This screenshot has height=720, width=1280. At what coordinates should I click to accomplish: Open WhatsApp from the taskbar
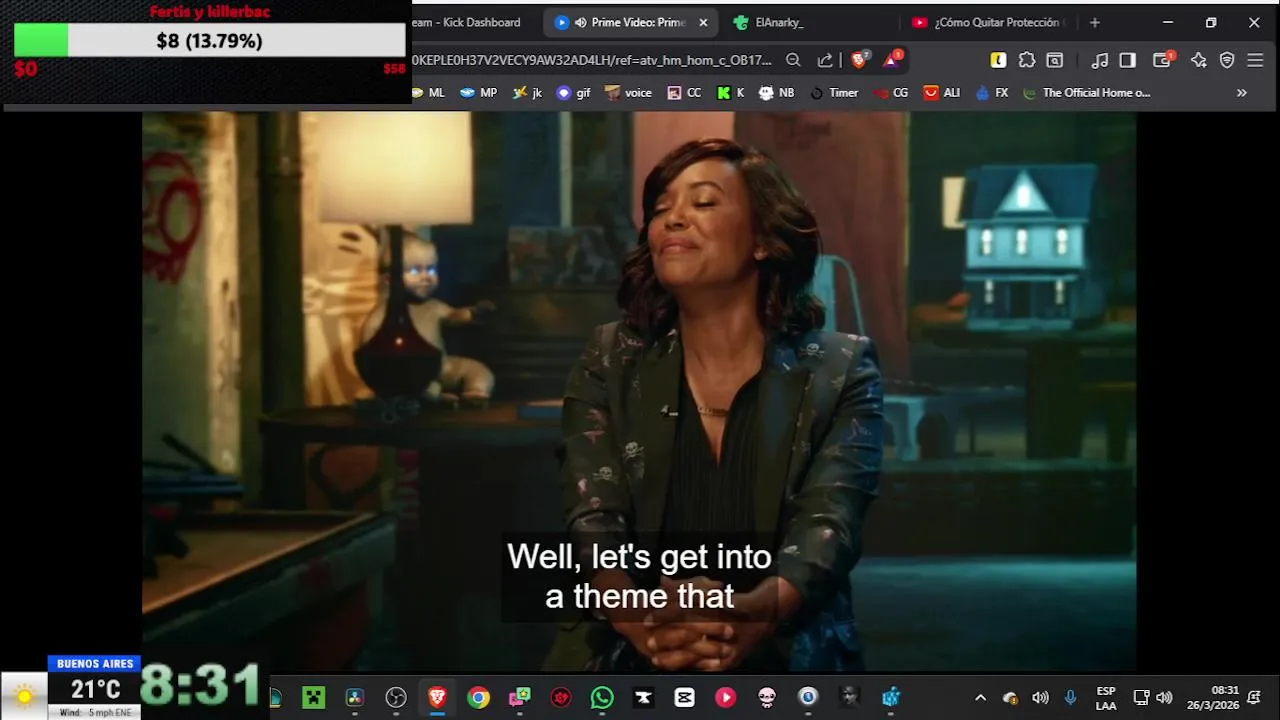click(x=602, y=697)
